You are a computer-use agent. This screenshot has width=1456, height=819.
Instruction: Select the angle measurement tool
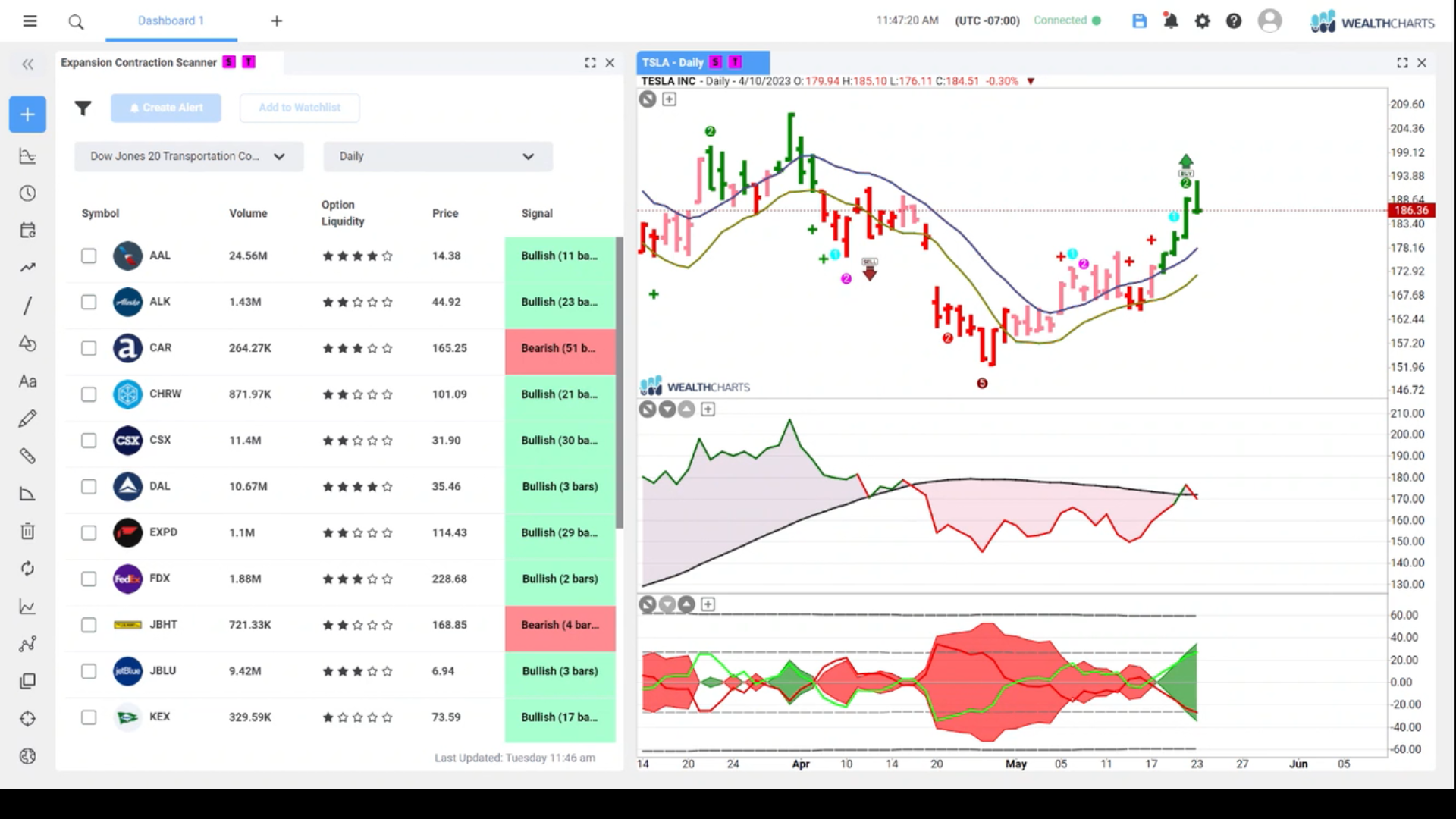[28, 494]
